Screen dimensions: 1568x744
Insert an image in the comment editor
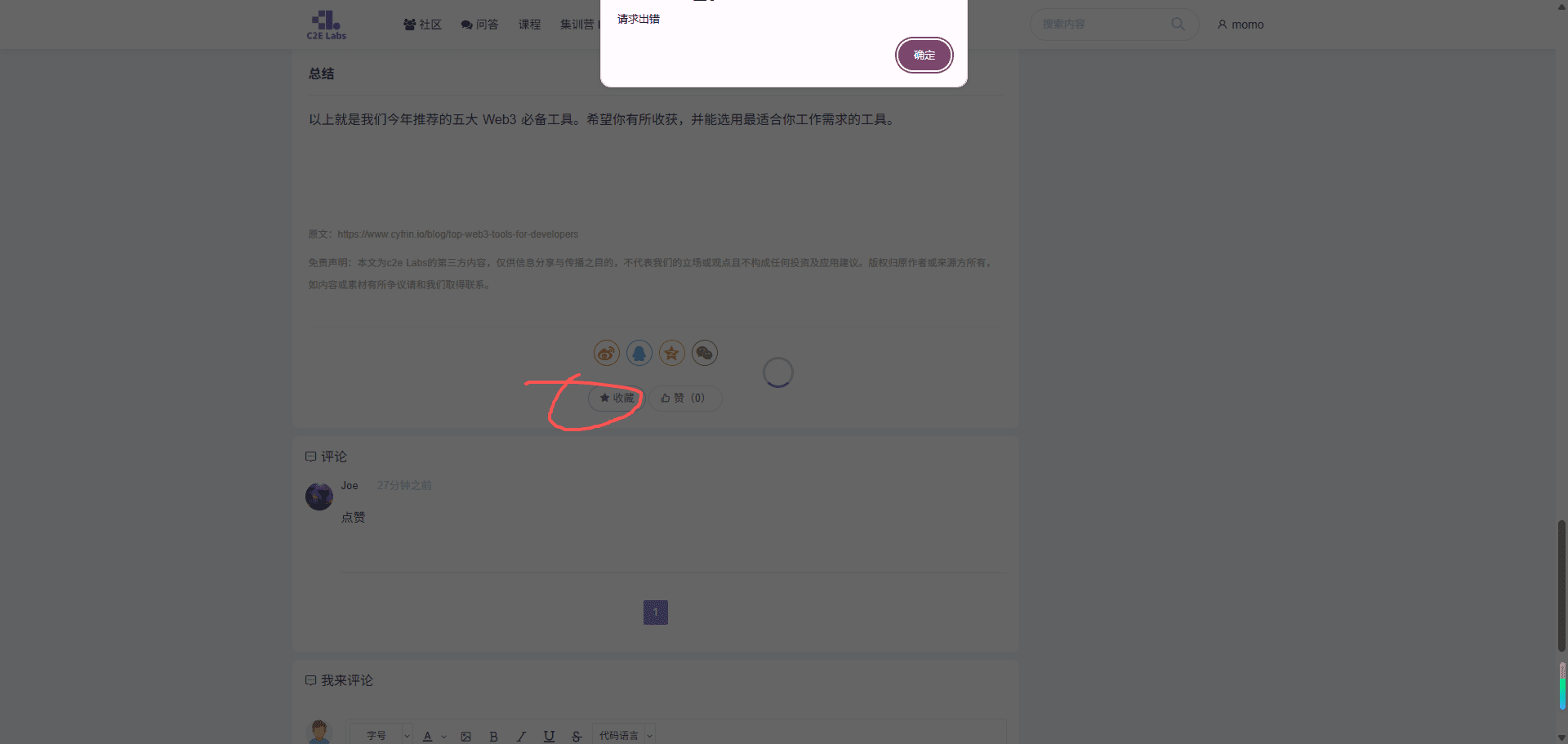point(465,737)
